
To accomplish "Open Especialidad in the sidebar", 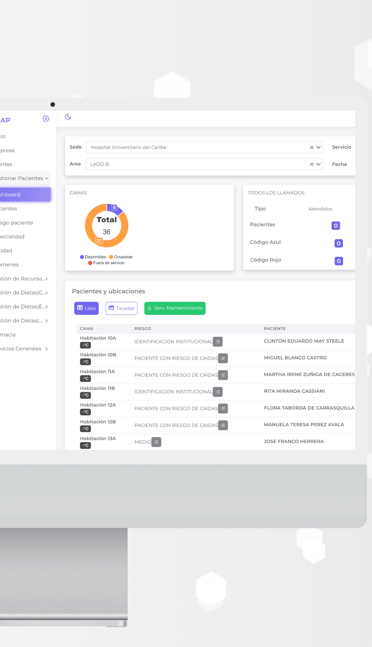I will (12, 237).
